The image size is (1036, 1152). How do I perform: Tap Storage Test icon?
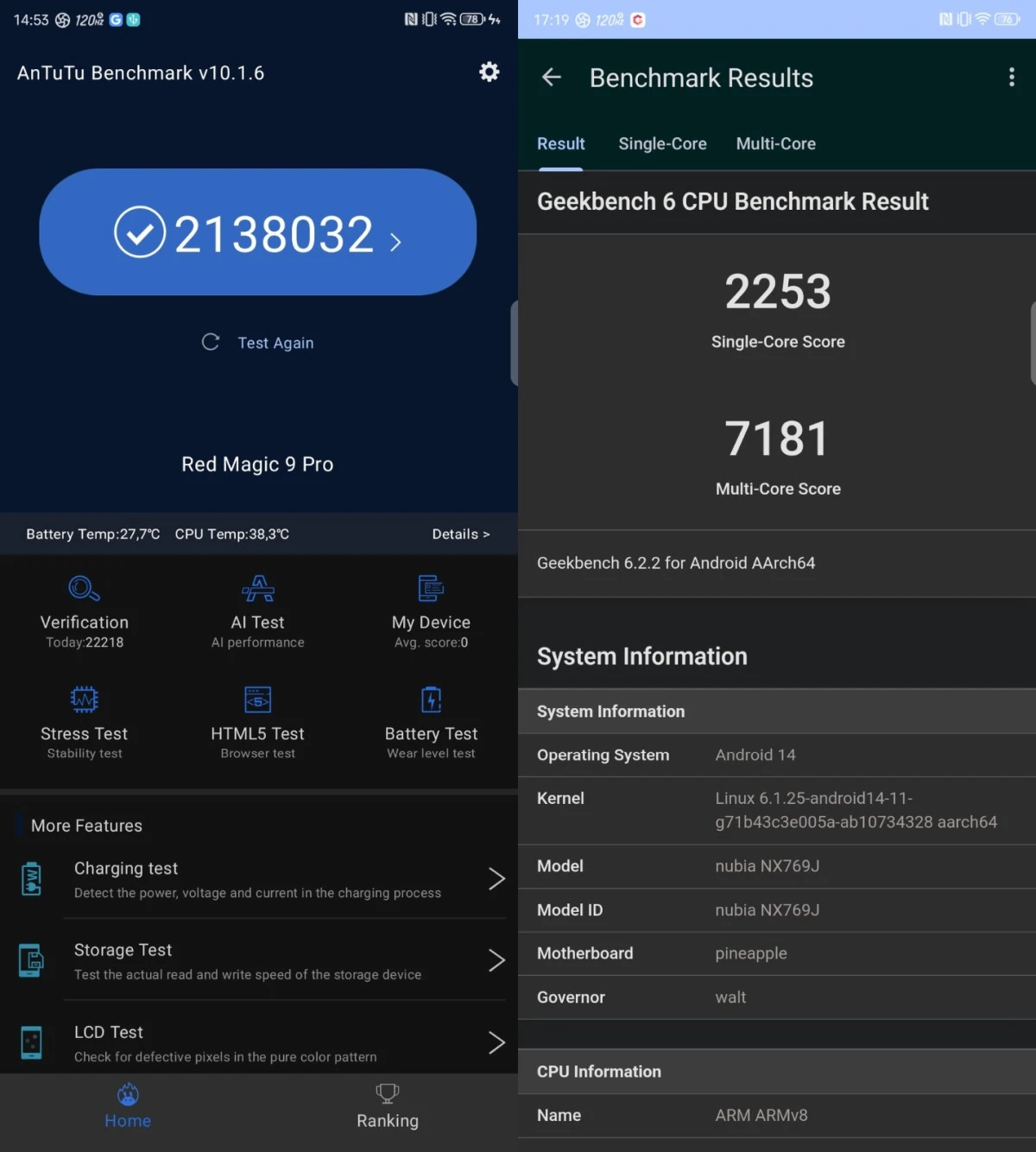point(31,960)
